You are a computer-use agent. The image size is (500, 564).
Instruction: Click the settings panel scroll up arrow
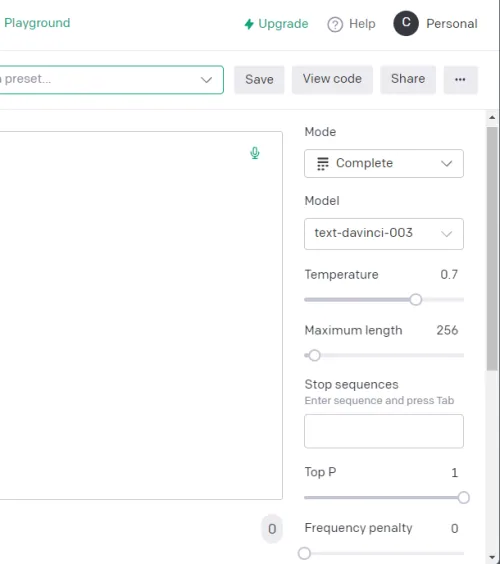[492, 118]
